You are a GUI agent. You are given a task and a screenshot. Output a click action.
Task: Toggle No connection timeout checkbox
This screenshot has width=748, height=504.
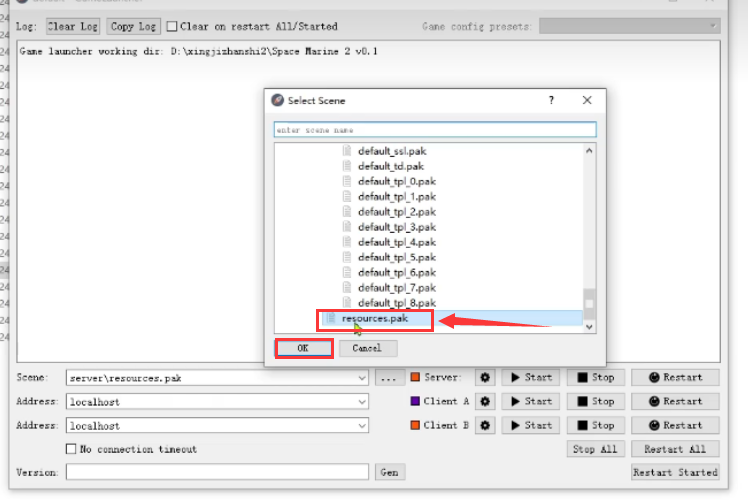[x=71, y=449]
